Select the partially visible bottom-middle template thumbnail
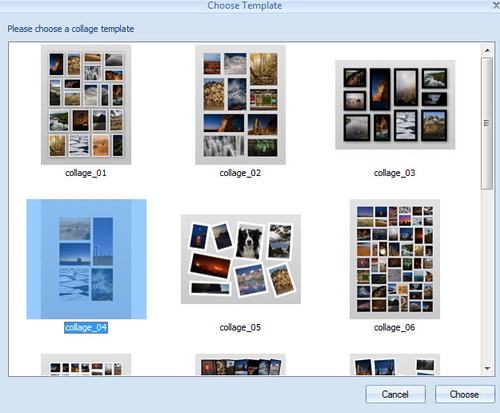The width and height of the screenshot is (500, 413). coord(240,364)
